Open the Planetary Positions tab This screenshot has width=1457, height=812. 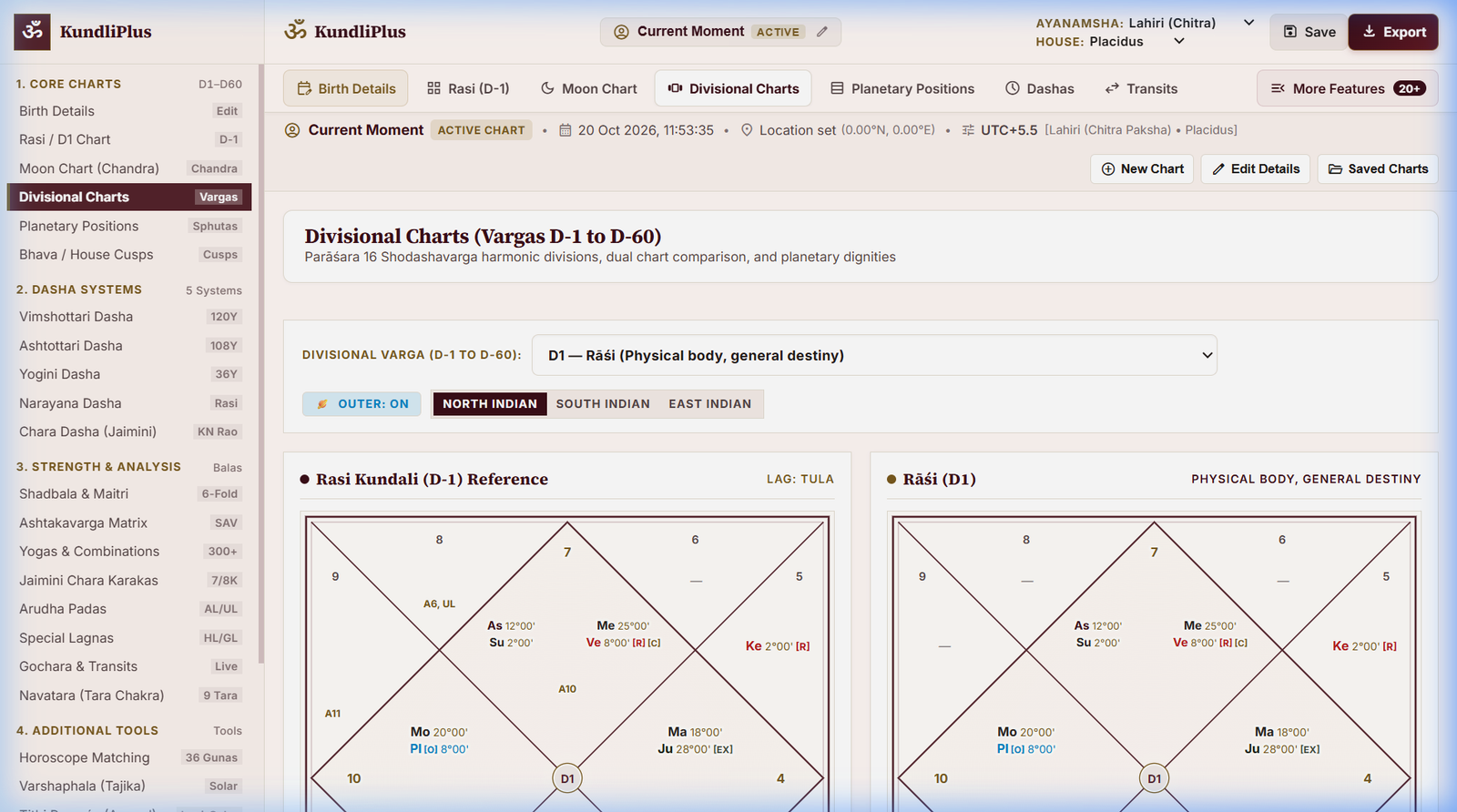point(902,88)
